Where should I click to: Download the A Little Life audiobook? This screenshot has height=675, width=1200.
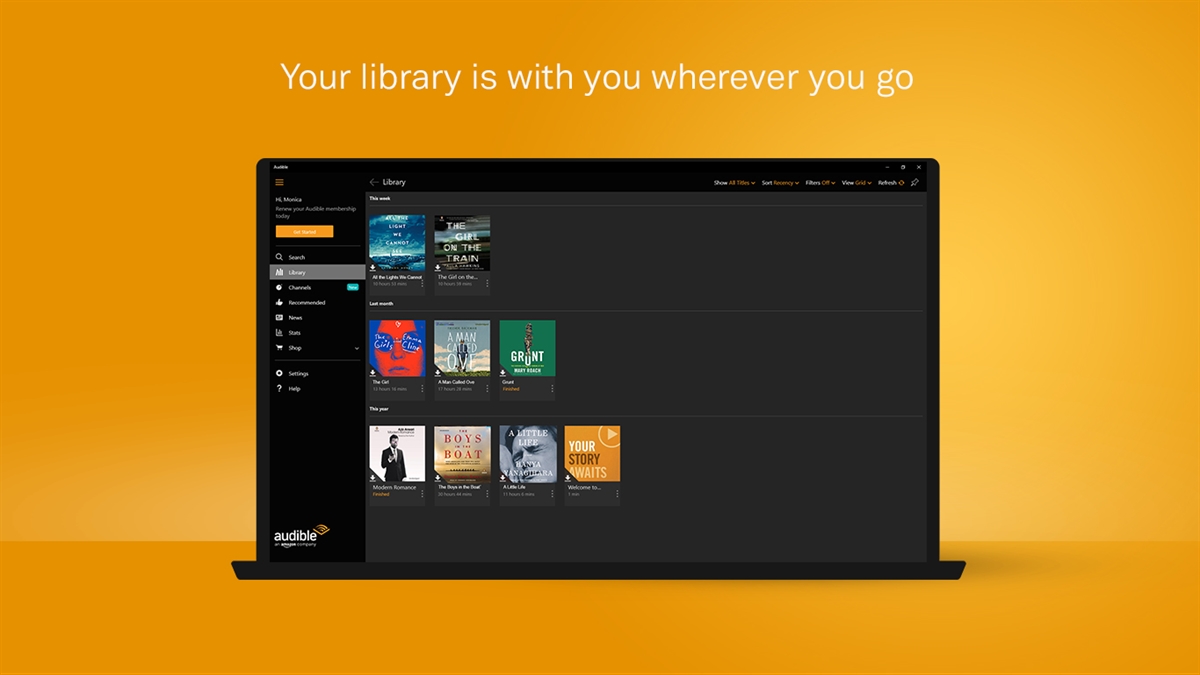pyautogui.click(x=504, y=478)
